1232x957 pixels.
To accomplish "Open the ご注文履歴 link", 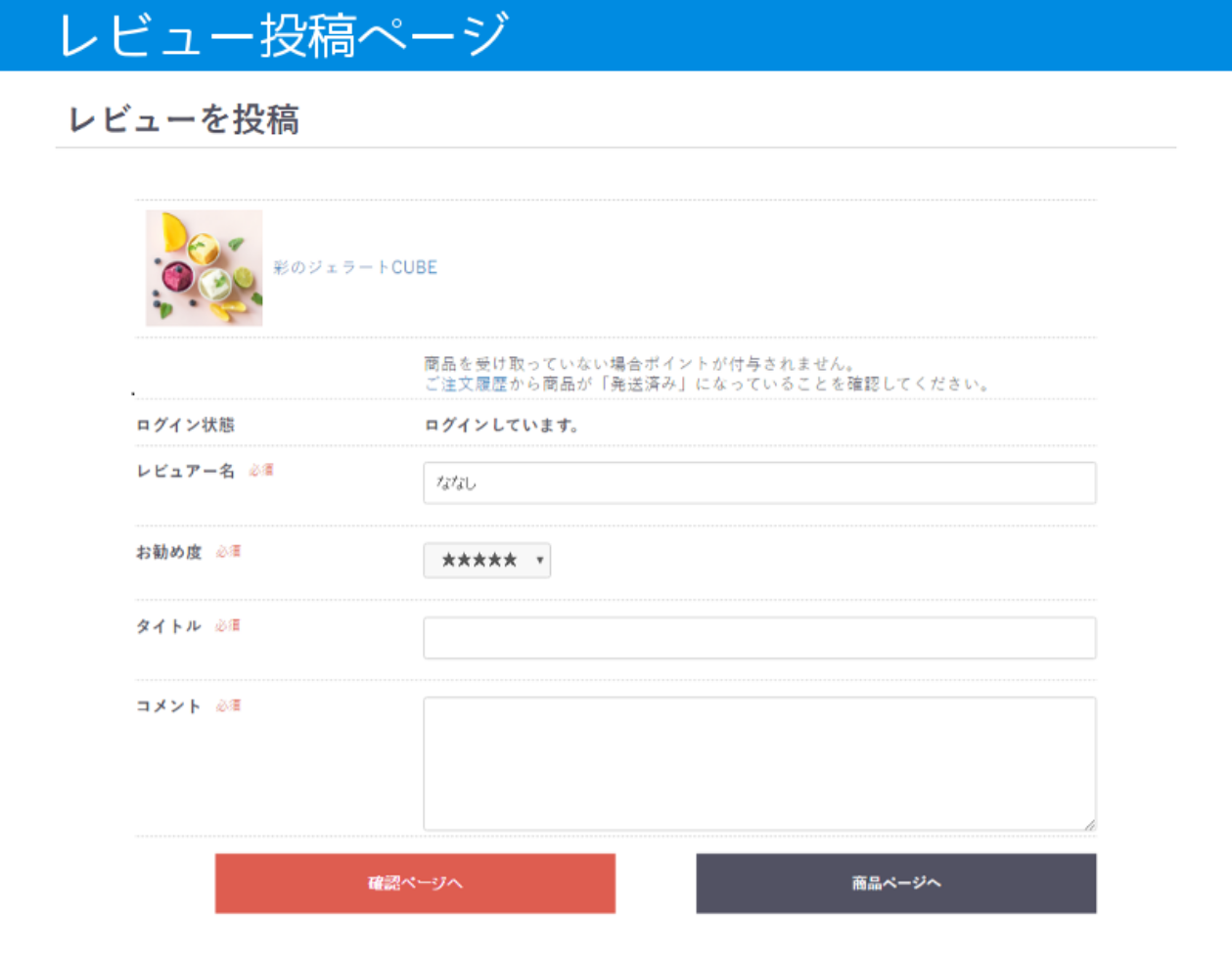I will 466,384.
